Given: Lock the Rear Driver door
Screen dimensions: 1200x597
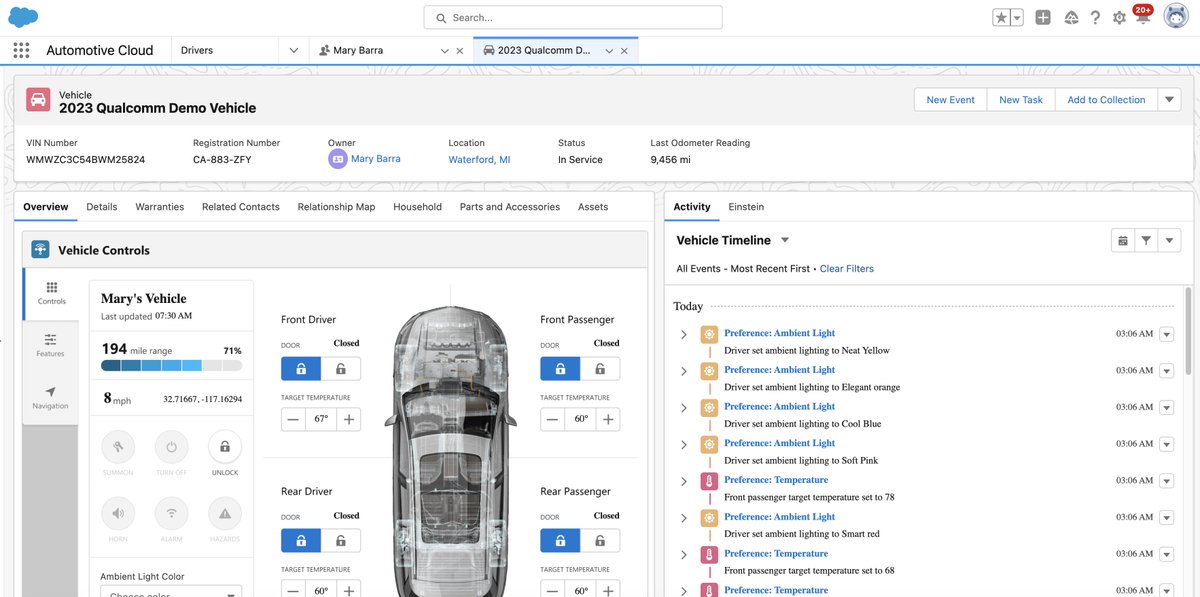Looking at the screenshot, I should (301, 541).
